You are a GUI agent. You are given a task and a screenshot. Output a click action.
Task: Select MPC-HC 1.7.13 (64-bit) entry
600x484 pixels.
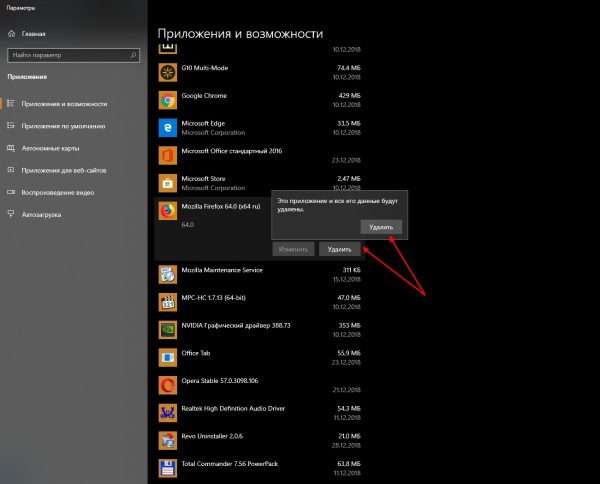[214, 298]
